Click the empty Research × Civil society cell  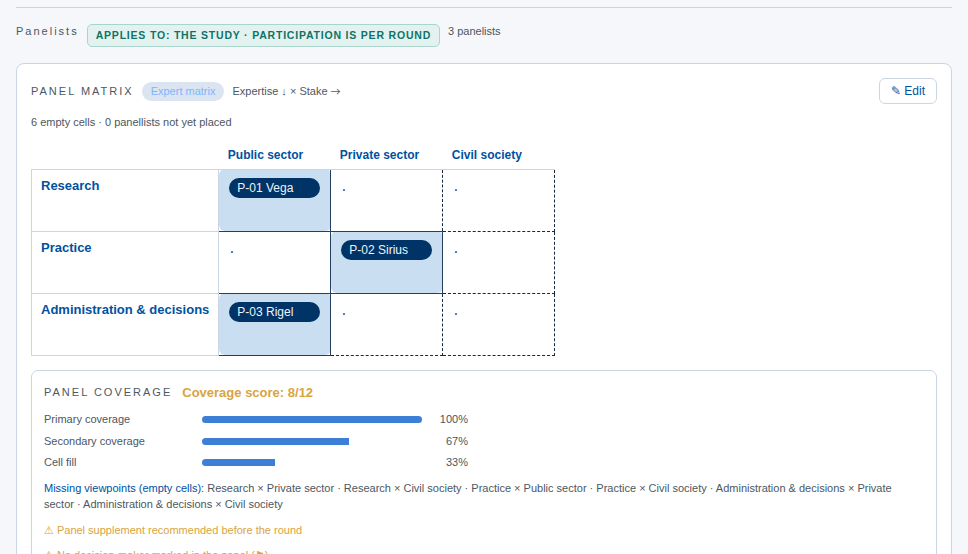coord(498,201)
